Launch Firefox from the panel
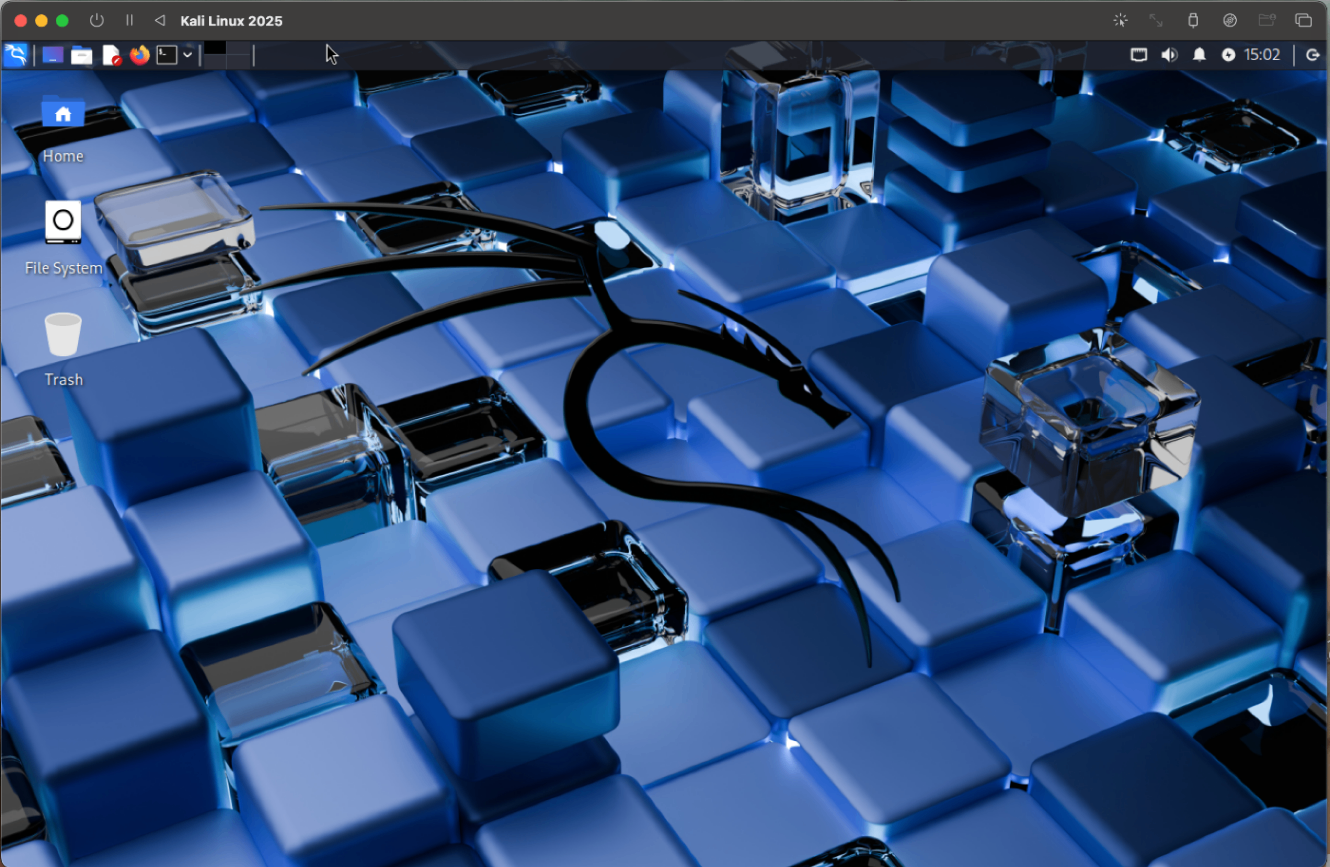 pyautogui.click(x=139, y=55)
